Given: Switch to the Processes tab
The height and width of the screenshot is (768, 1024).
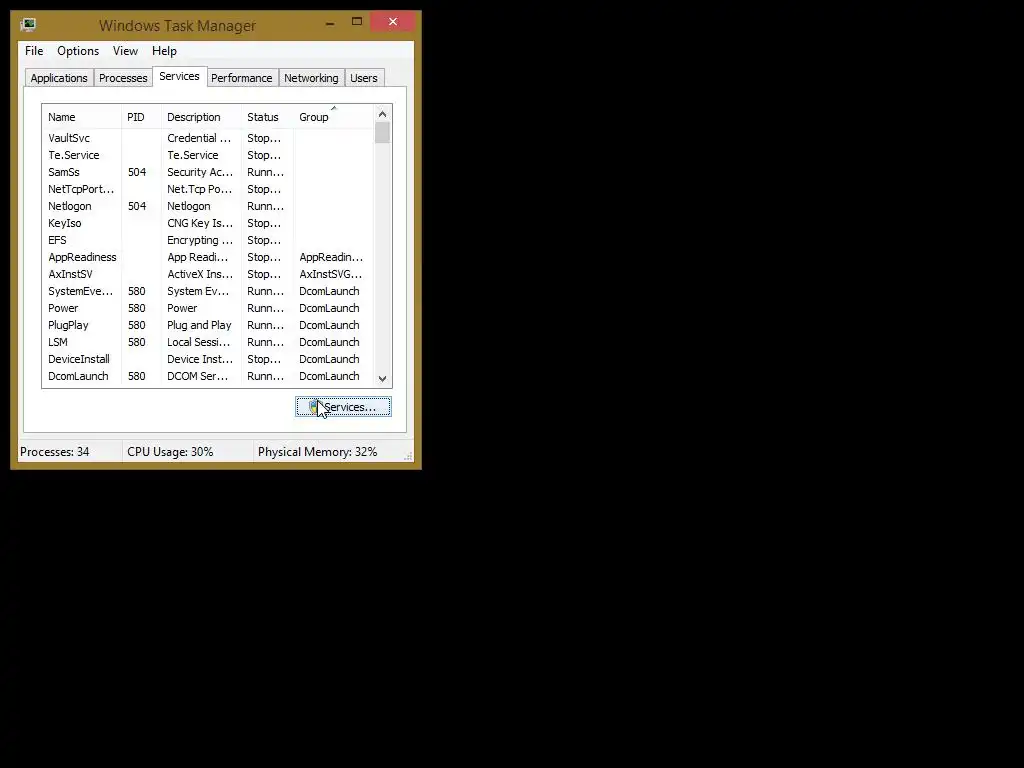Looking at the screenshot, I should 123,78.
